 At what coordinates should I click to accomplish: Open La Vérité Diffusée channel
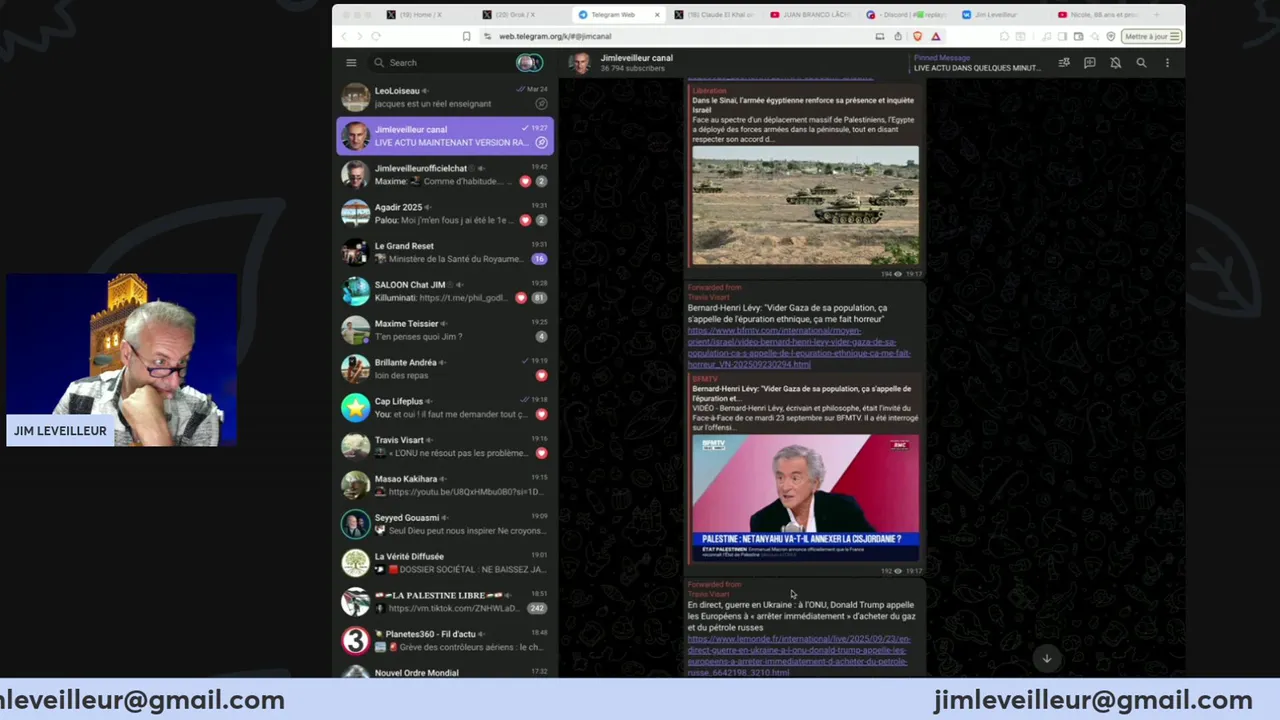coord(445,563)
